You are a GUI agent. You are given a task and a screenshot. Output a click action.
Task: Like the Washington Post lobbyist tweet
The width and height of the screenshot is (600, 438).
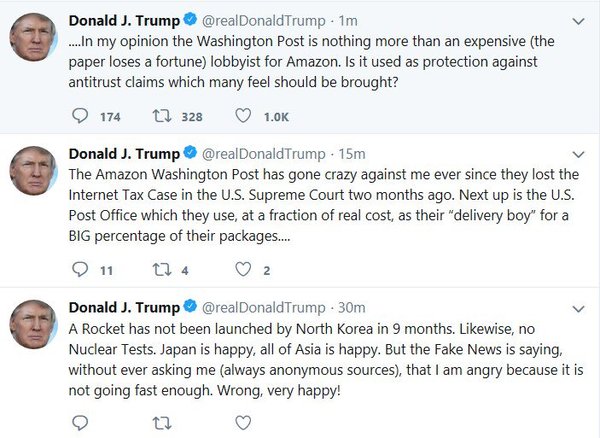[x=242, y=116]
